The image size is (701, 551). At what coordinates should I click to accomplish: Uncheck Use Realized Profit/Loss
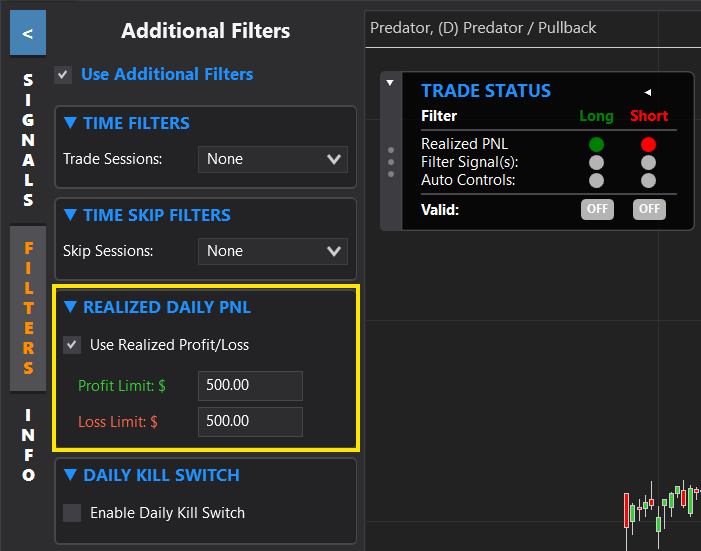[72, 345]
